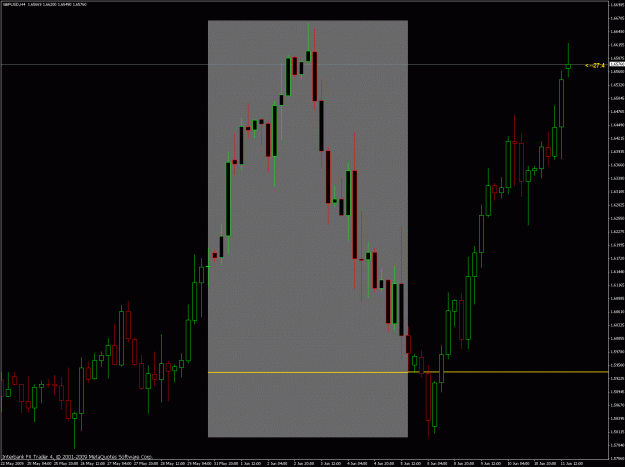Click the '22 May 2009' date label
Image resolution: width=625 pixels, height=467 pixels.
(10, 464)
